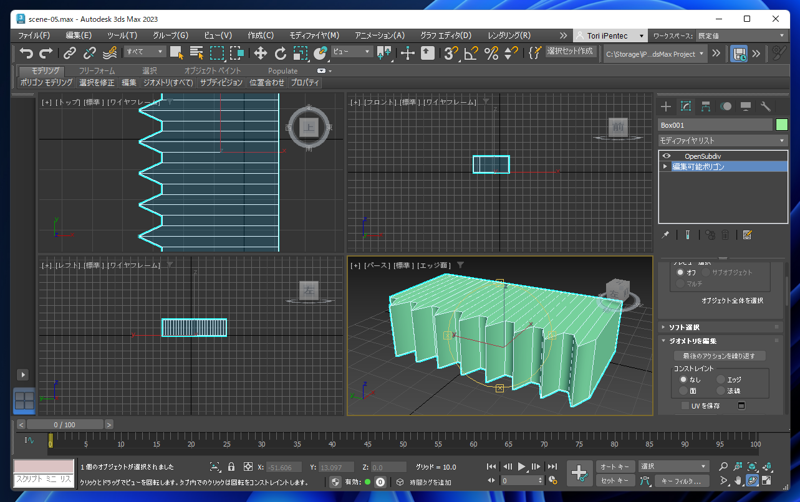Jump to the animation end frame
This screenshot has height=502, width=800.
[x=553, y=466]
